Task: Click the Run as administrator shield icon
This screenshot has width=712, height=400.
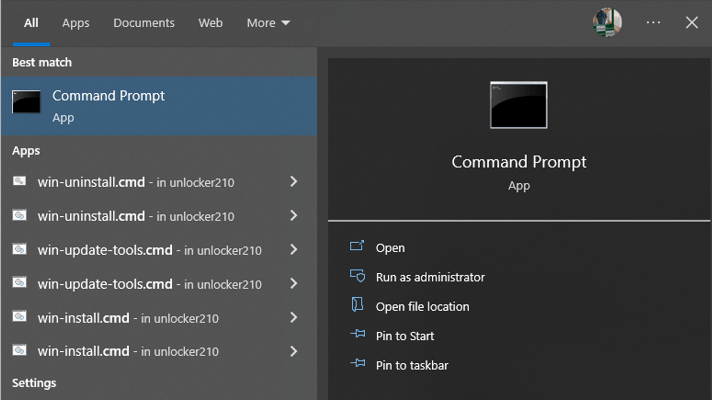Action: pos(357,276)
